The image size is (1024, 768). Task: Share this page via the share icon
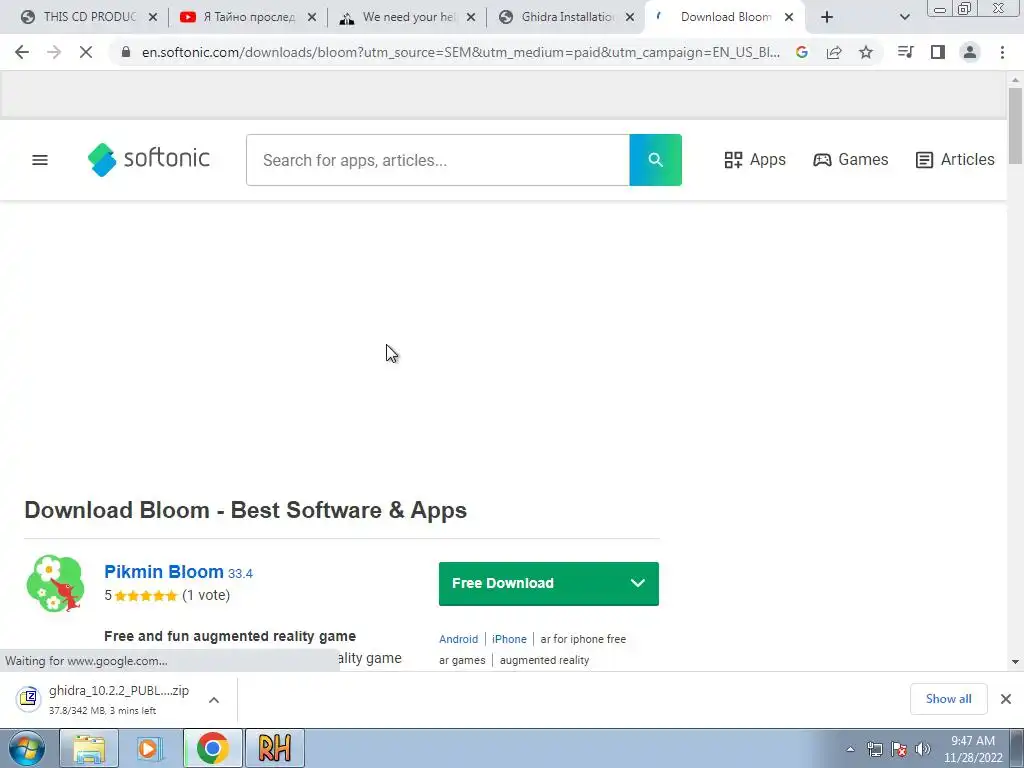point(834,52)
